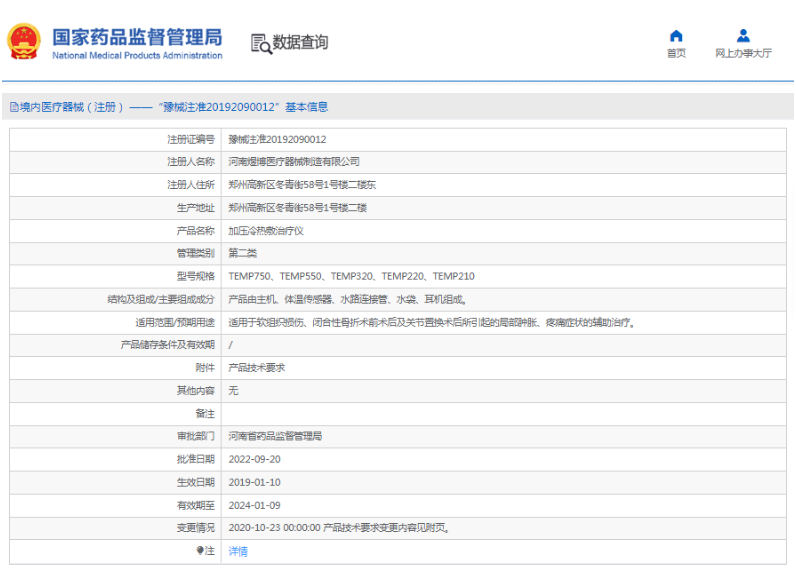Image resolution: width=796 pixels, height=571 pixels.
Task: Select effective date 2019-01-10
Action: (254, 483)
